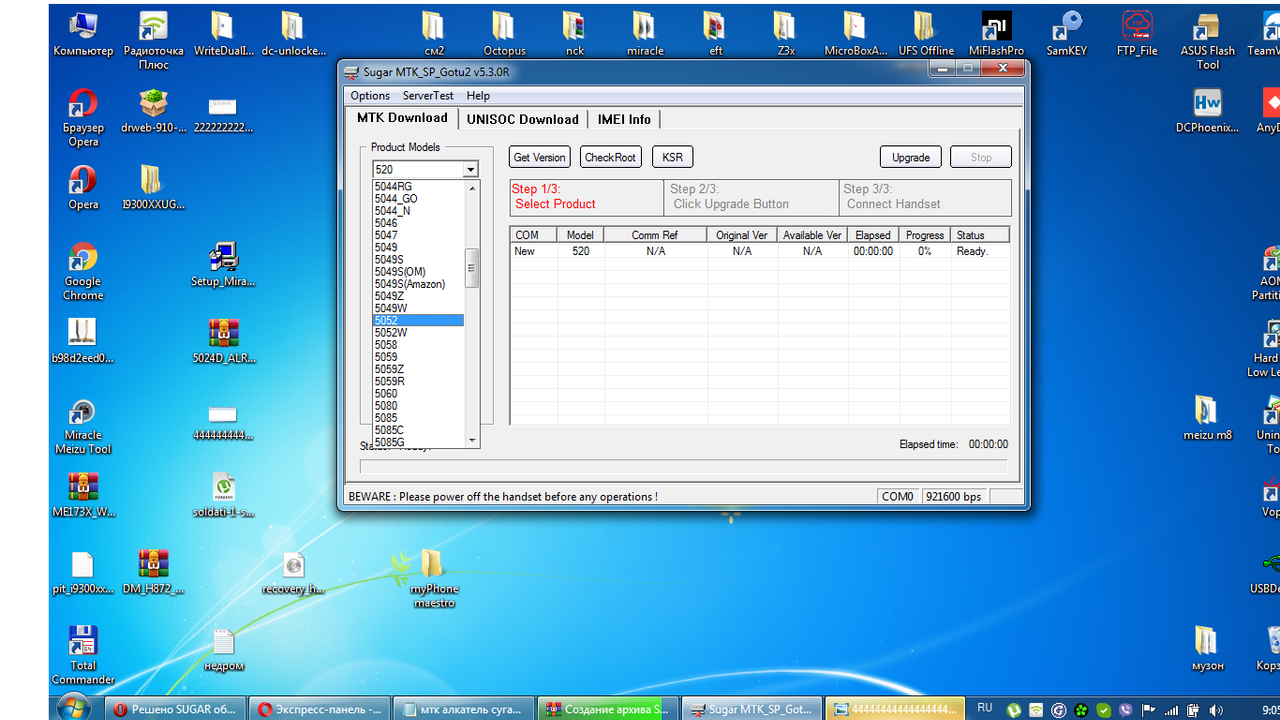Select the FTP_File desktop icon

click(x=1137, y=34)
